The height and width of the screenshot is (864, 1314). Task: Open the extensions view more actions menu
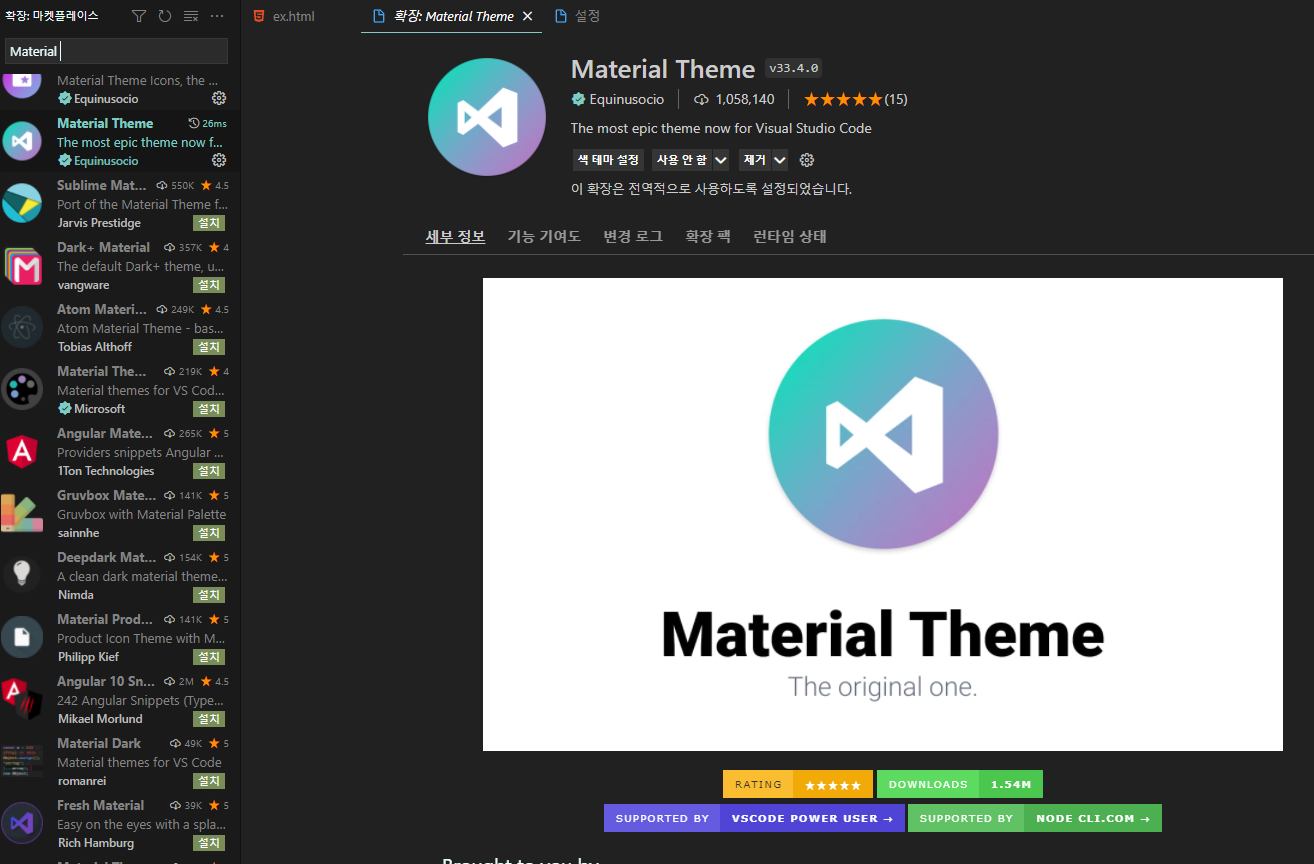pos(217,16)
